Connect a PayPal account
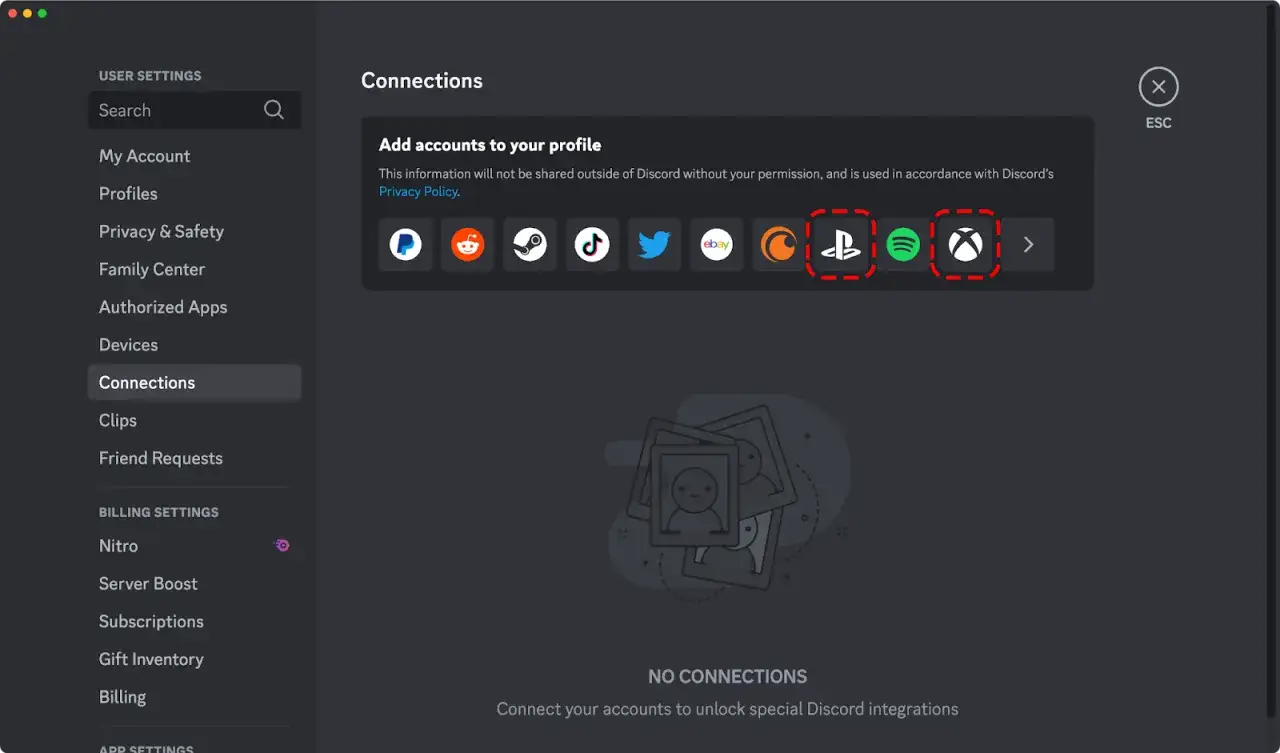Screen dimensions: 1280x753 405,245
